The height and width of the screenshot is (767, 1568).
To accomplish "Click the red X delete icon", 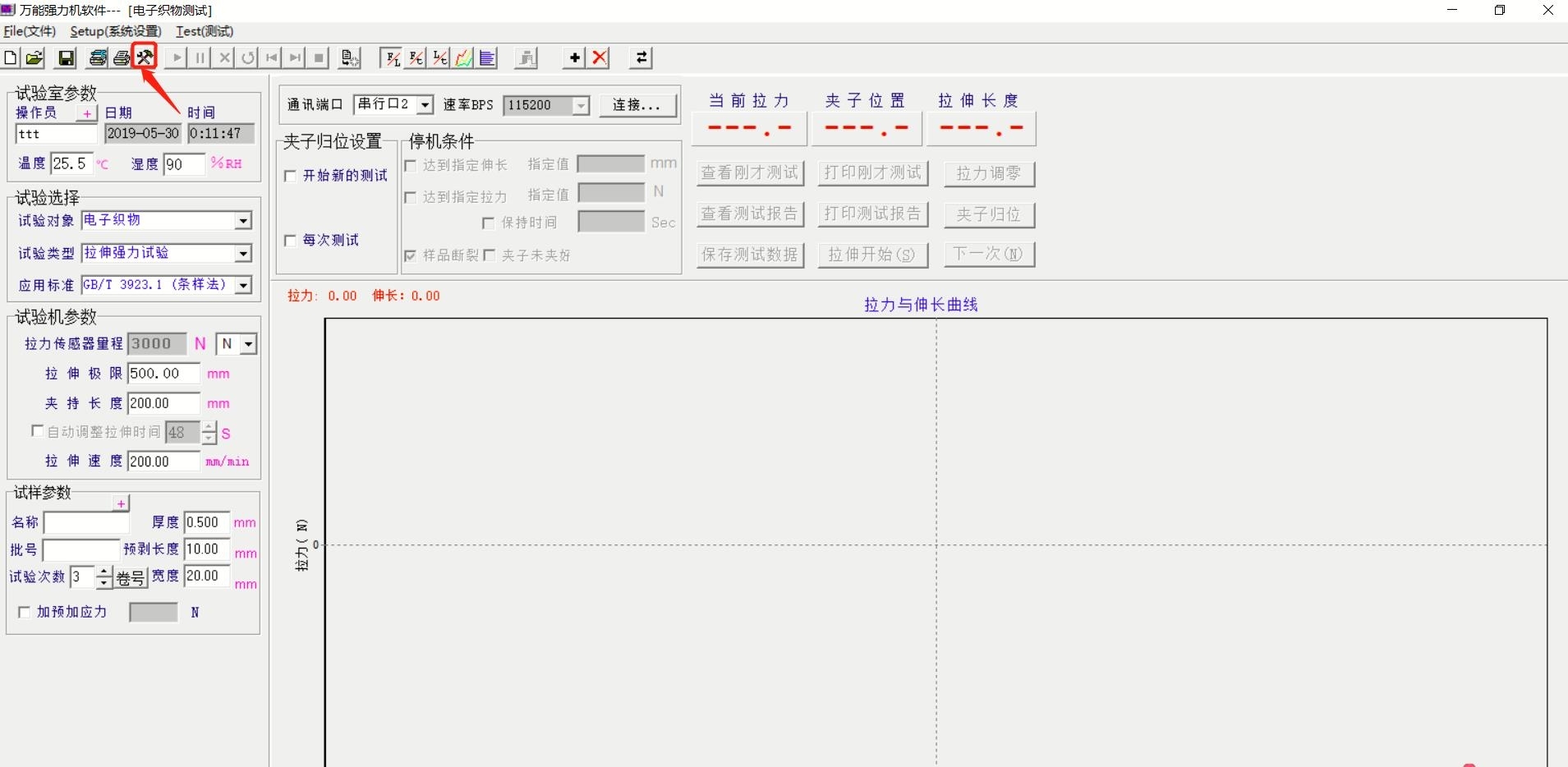I will point(600,57).
